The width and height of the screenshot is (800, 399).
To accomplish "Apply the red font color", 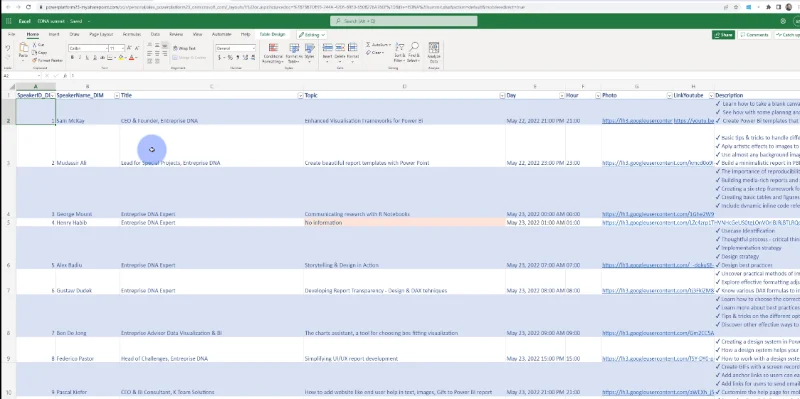I will tap(132, 58).
